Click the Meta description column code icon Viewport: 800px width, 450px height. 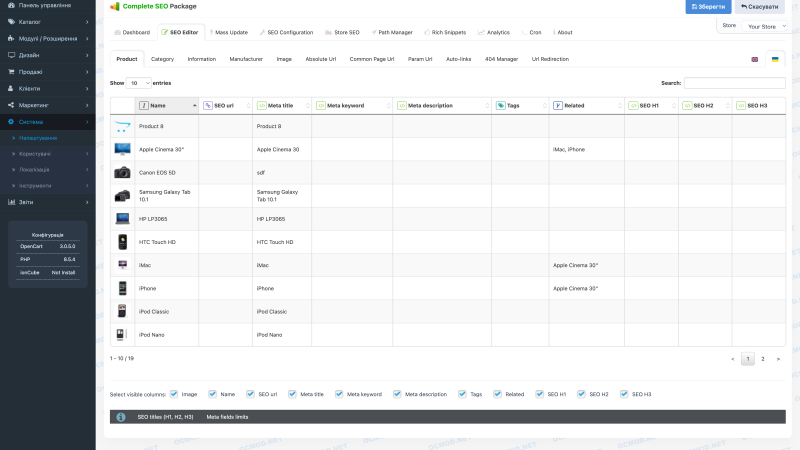(x=402, y=106)
